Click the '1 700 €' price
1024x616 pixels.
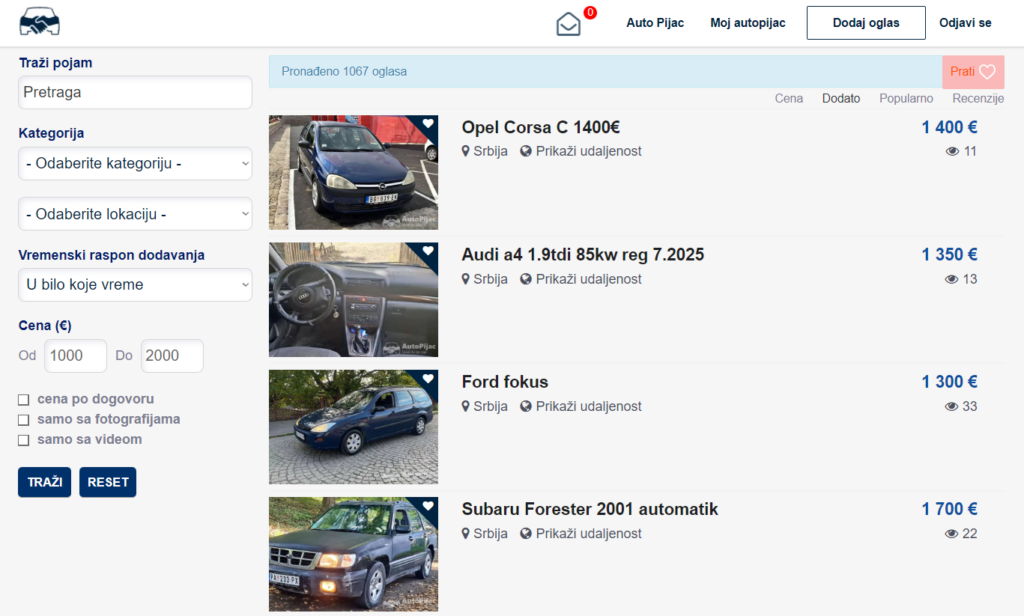point(950,510)
